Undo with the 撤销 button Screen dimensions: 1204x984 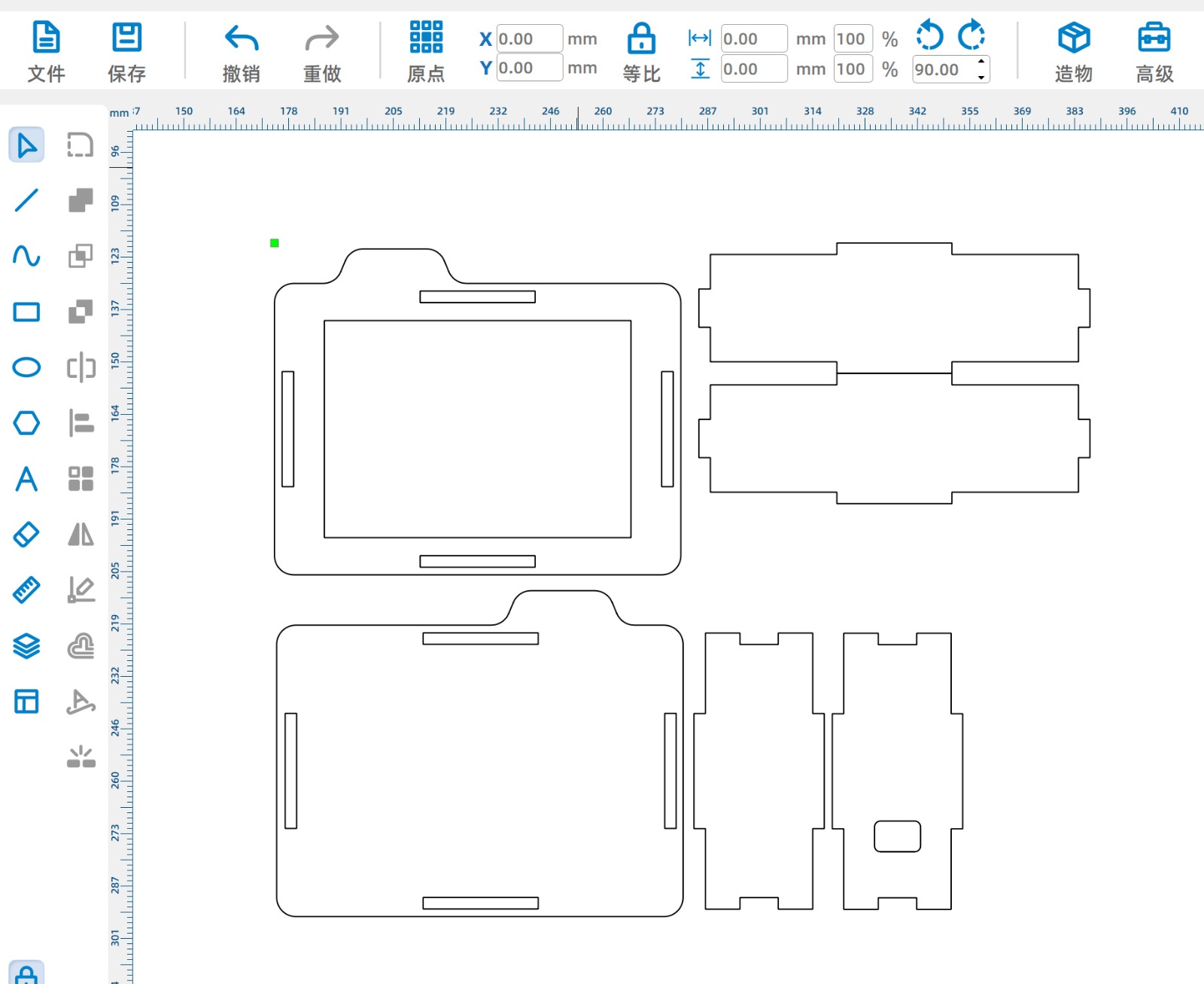242,52
